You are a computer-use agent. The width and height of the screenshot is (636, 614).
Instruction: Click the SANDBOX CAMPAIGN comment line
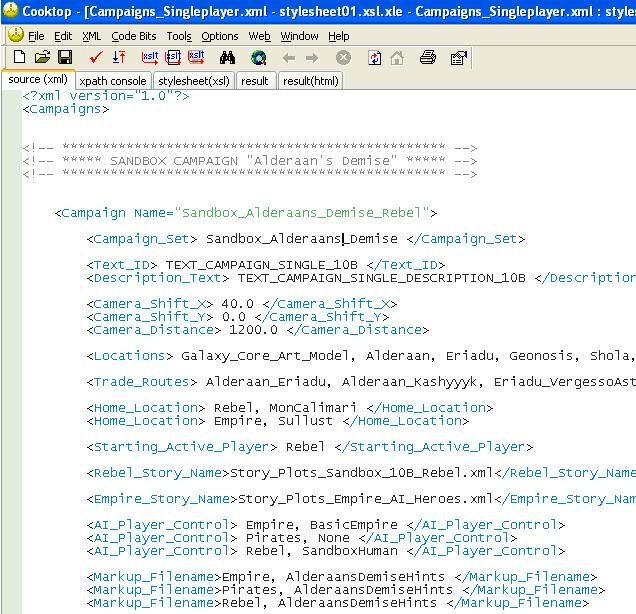[x=249, y=161]
